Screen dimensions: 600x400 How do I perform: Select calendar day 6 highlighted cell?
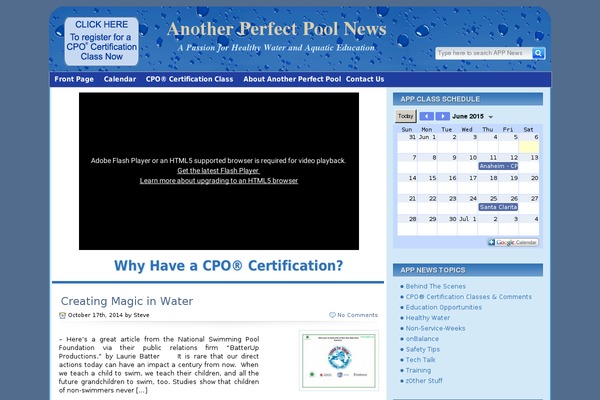[529, 147]
